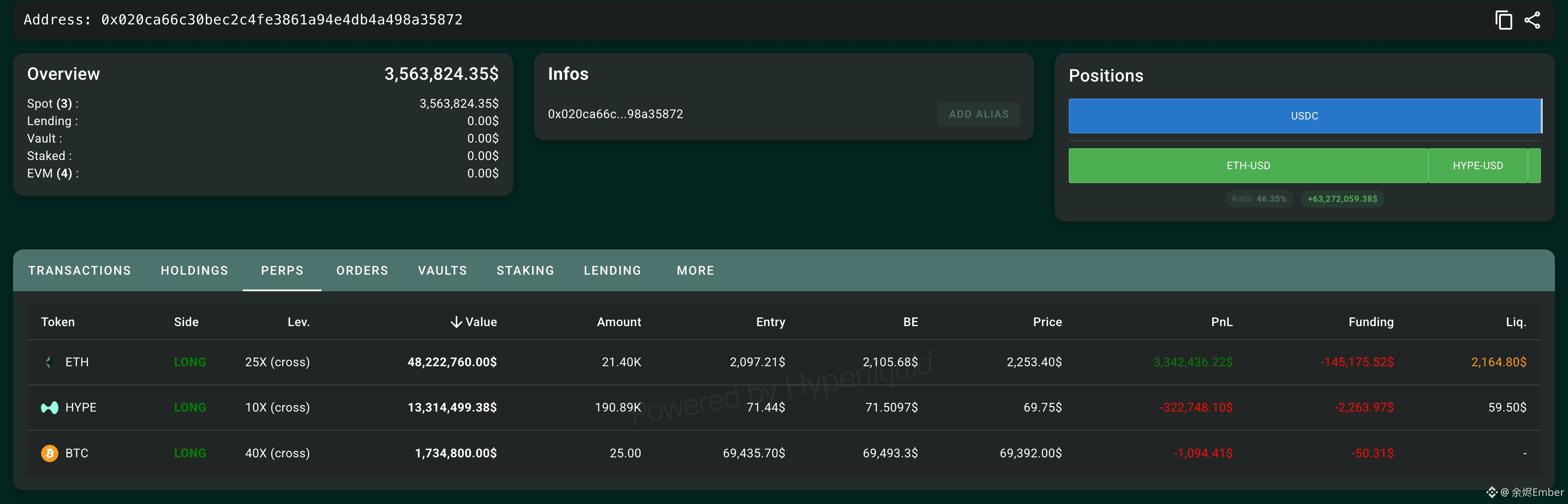1568x504 pixels.
Task: Open the Orders tab
Action: [362, 270]
